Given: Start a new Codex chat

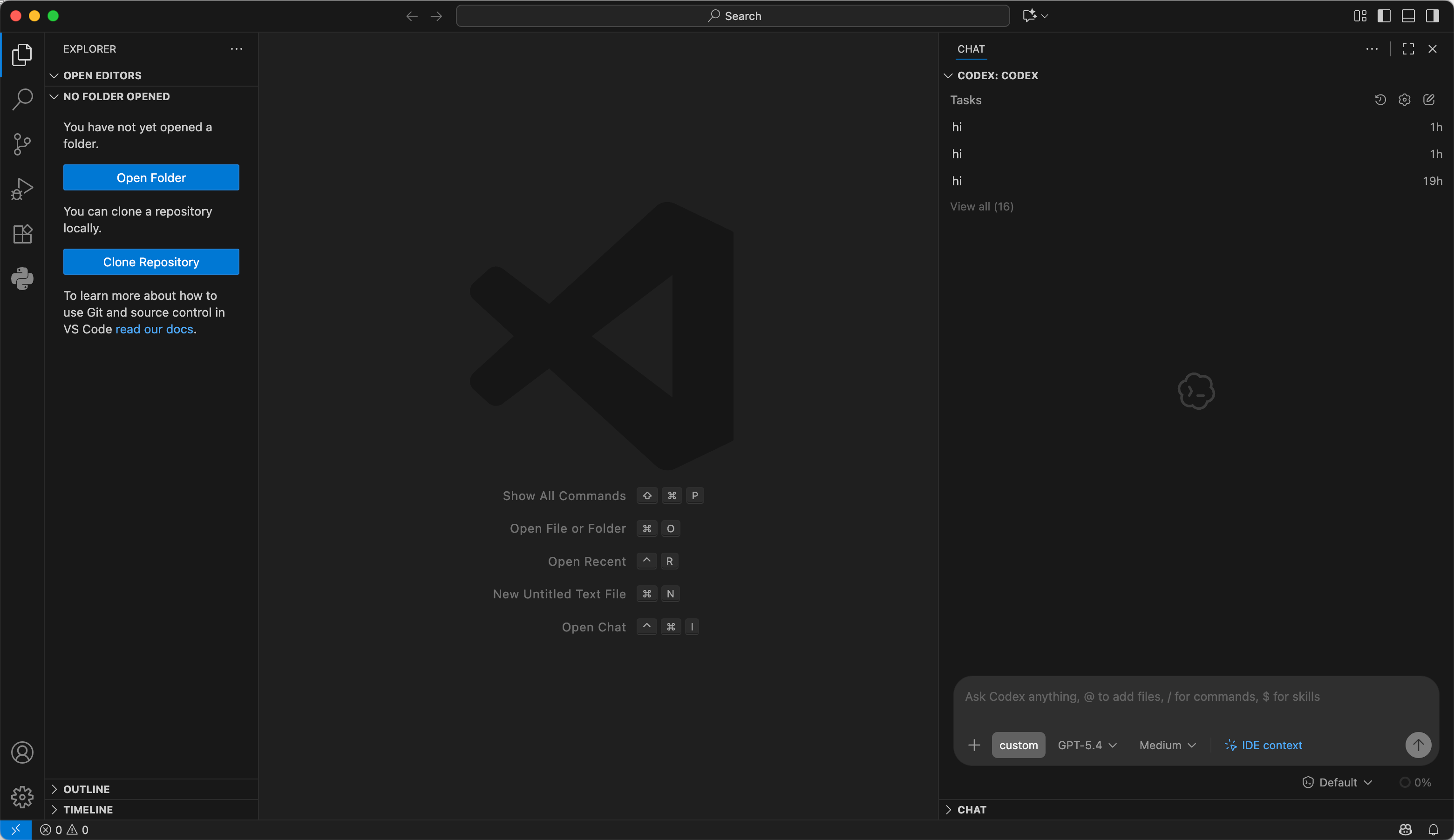Looking at the screenshot, I should 1429,99.
